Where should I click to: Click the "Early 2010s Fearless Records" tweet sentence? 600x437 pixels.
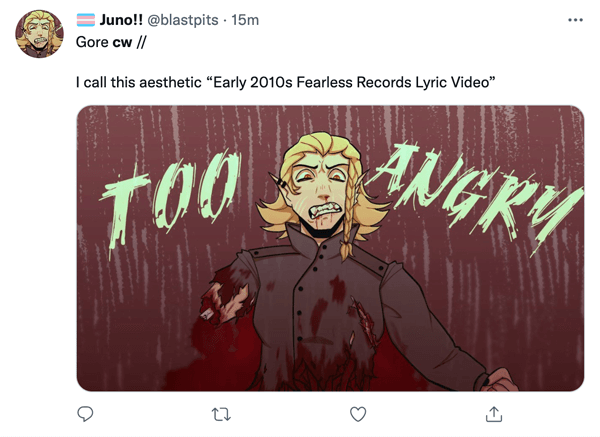tap(285, 82)
